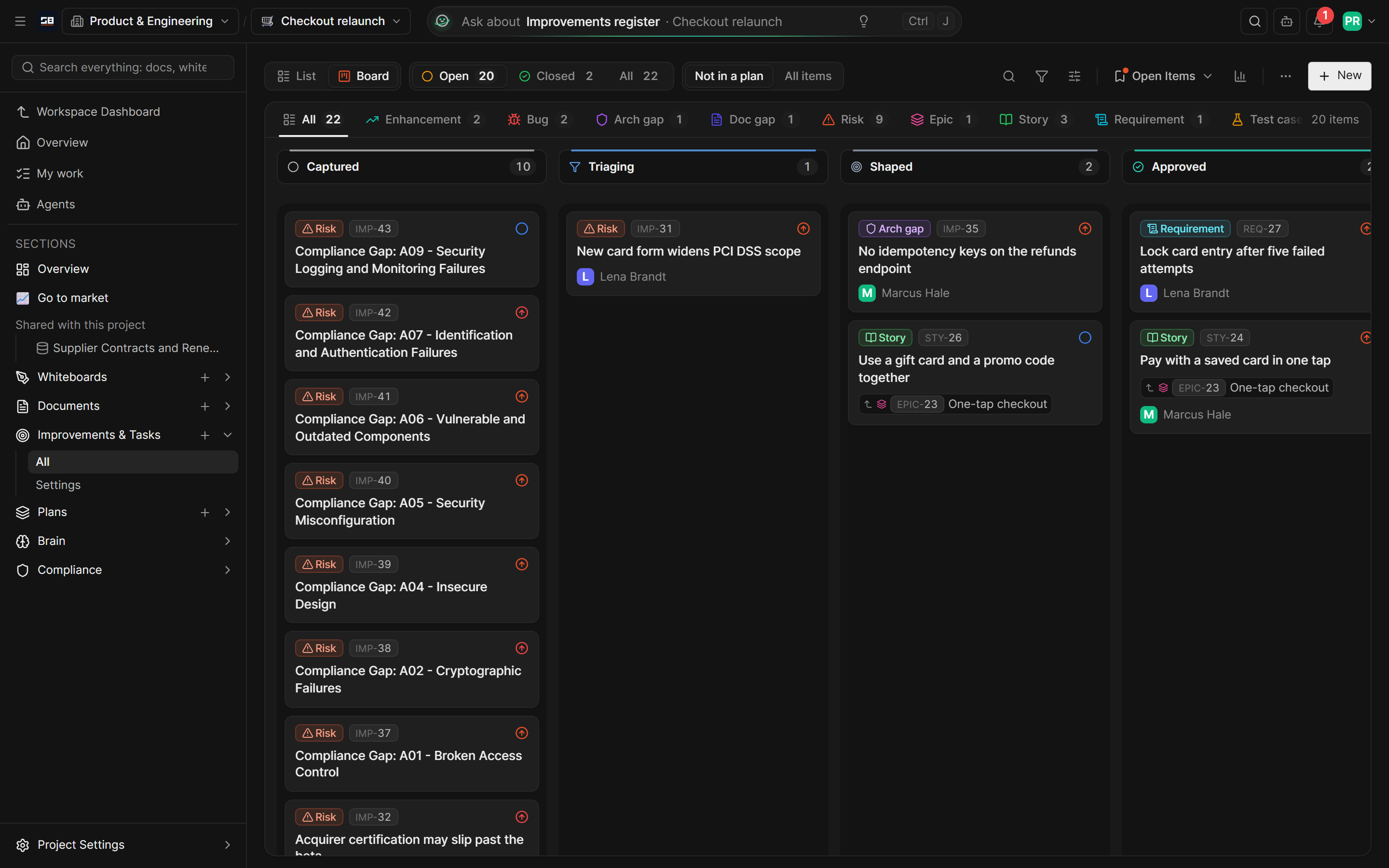
Task: Select All items plan filter
Action: pyautogui.click(x=807, y=76)
